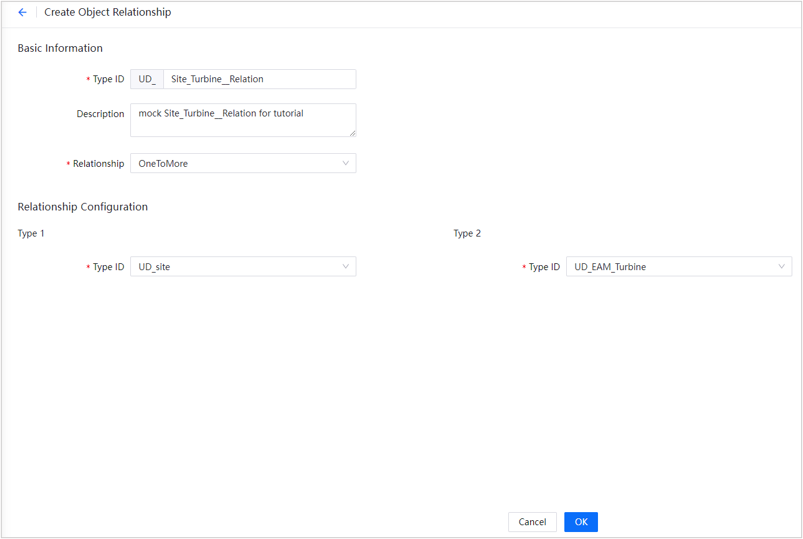803x539 pixels.
Task: Confirm with the blue OK button
Action: [580, 522]
